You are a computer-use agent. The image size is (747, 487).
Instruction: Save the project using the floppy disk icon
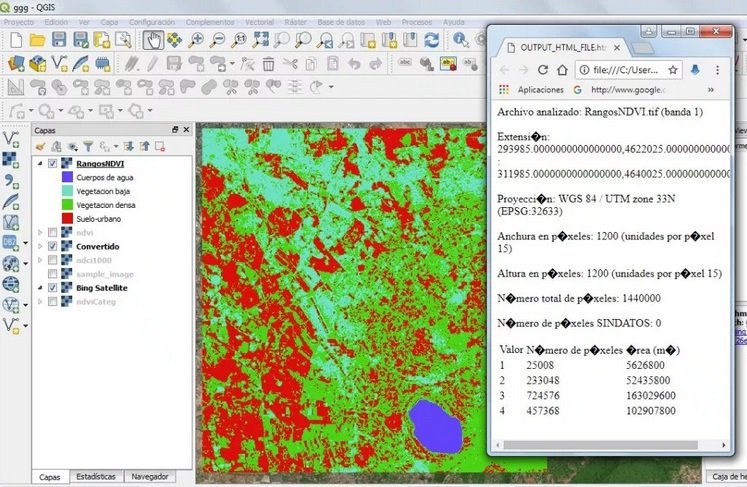pyautogui.click(x=59, y=39)
